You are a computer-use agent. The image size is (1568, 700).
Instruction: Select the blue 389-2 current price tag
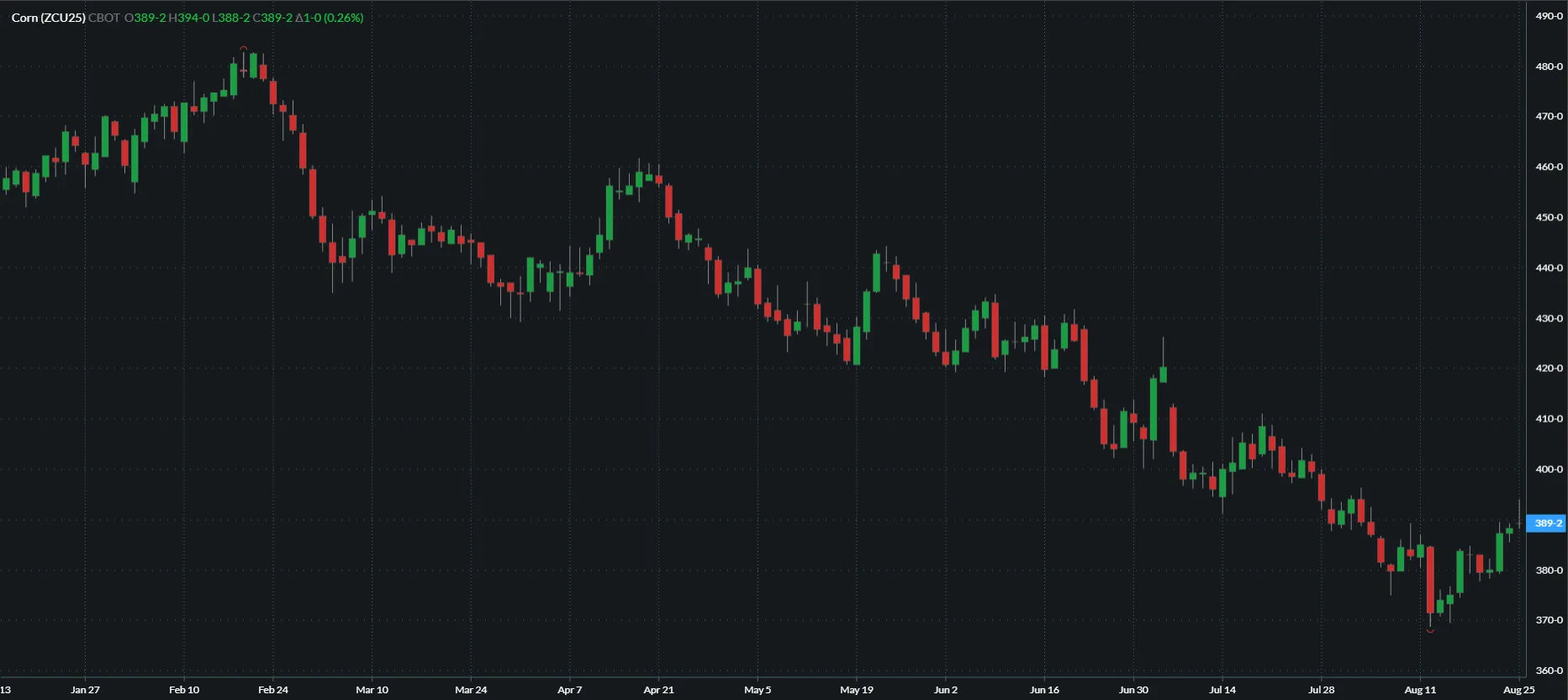coord(1546,523)
